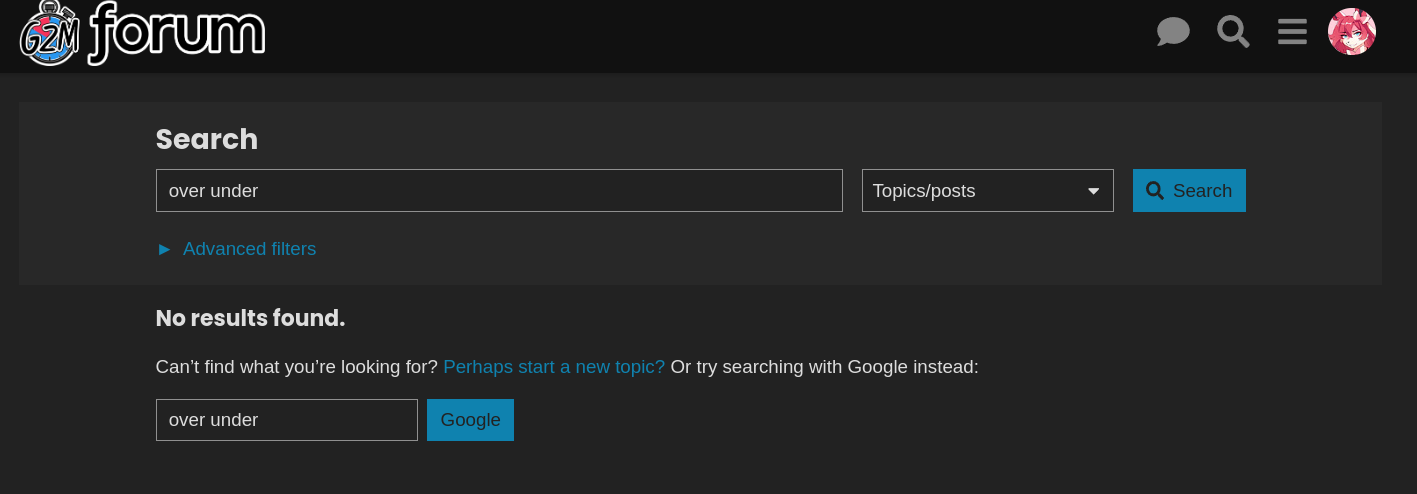Open the hamburger menu icon
The height and width of the screenshot is (494, 1417).
[1292, 32]
